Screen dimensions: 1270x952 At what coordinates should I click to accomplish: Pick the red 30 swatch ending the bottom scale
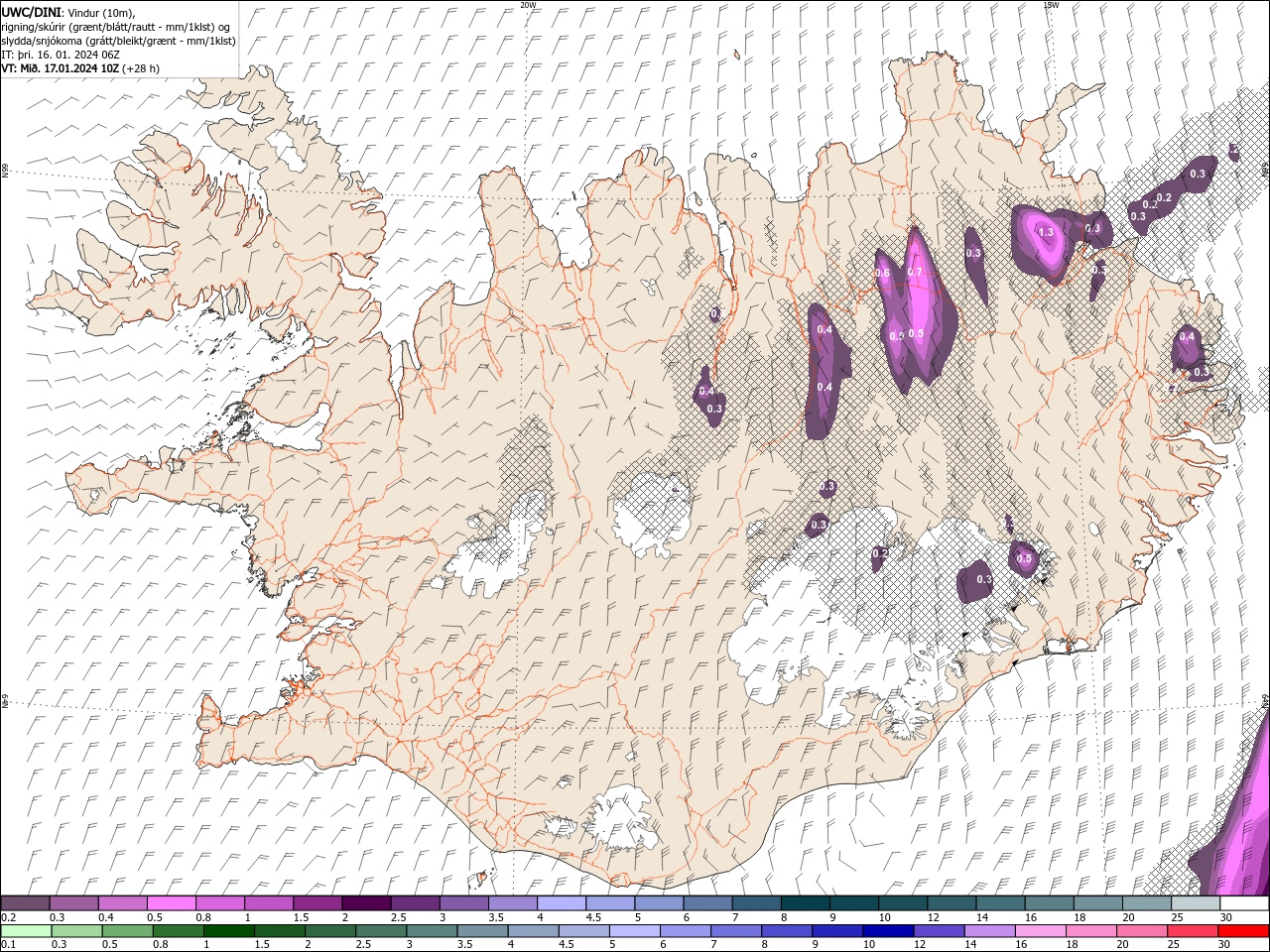(x=1243, y=931)
